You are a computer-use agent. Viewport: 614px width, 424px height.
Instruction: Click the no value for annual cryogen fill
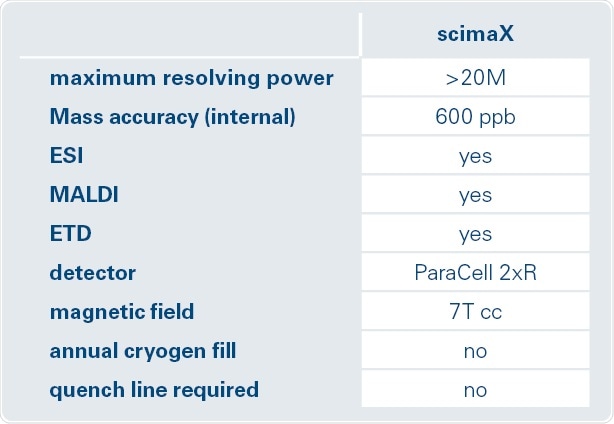[475, 351]
